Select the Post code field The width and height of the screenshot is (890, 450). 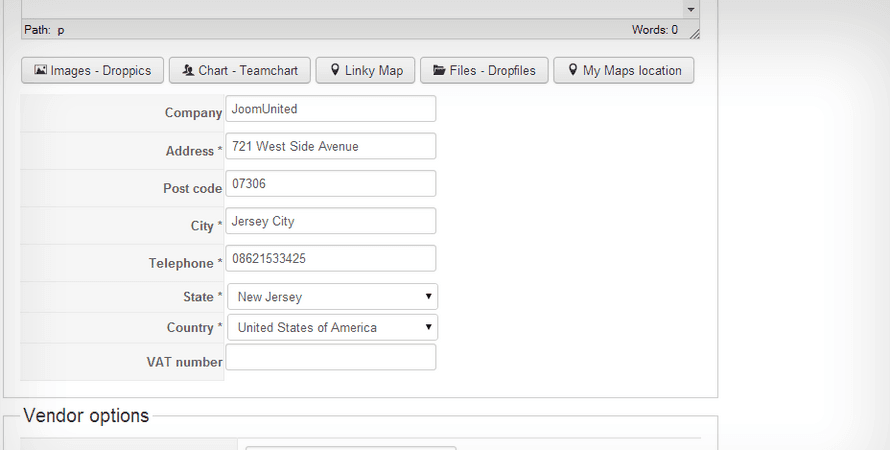pyautogui.click(x=331, y=184)
